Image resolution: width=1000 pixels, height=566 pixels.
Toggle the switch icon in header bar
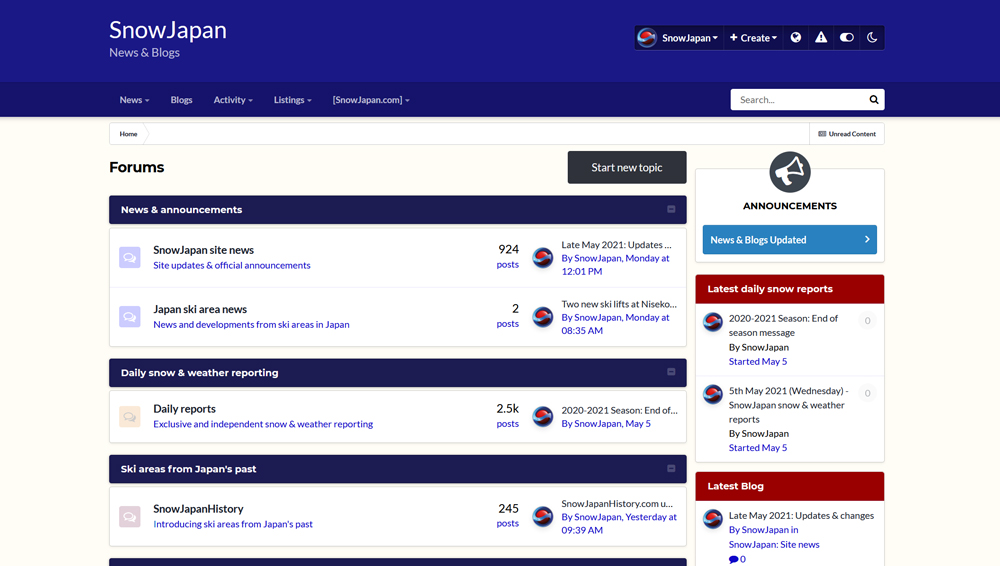click(x=847, y=38)
